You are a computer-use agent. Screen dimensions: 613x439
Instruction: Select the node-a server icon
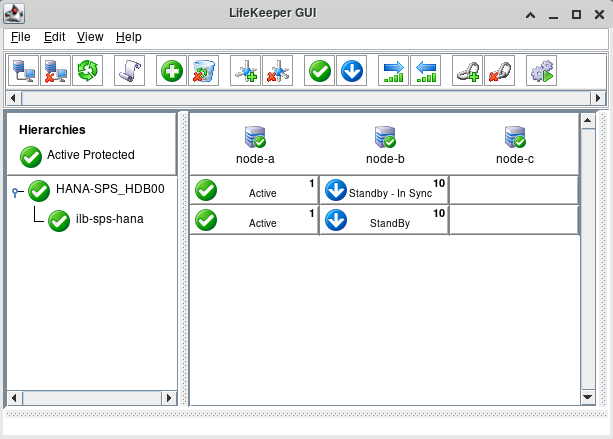[255, 137]
